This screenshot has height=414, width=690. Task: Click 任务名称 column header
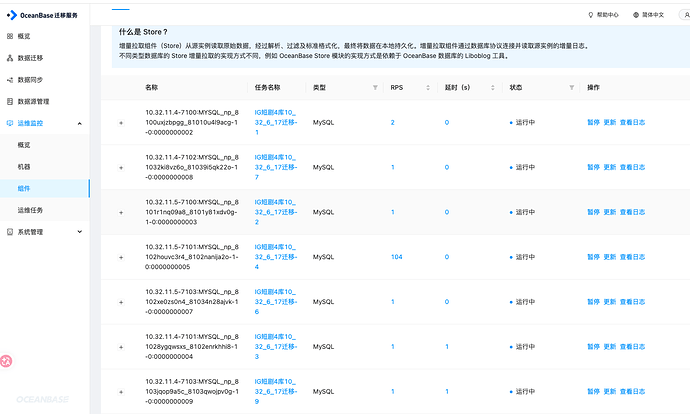[x=267, y=88]
